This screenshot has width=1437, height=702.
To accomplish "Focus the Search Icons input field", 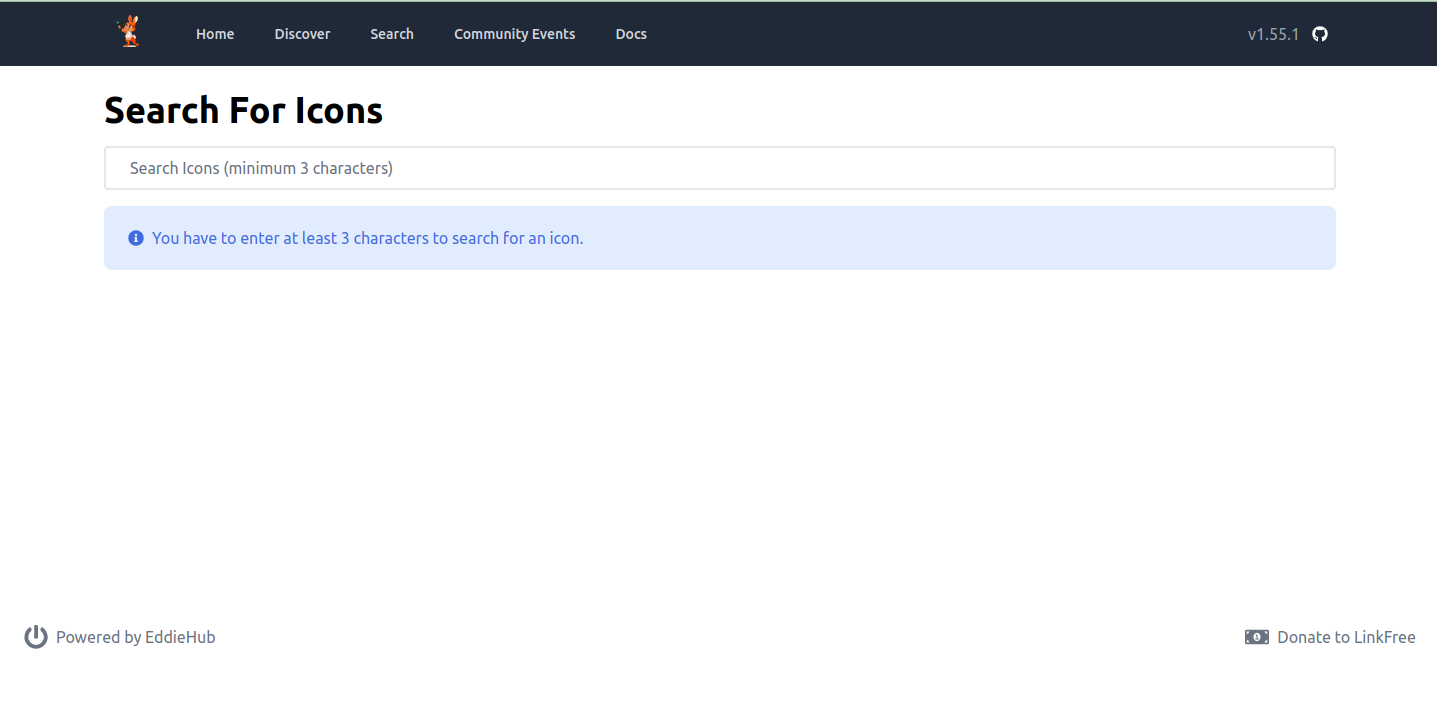I will [x=720, y=168].
